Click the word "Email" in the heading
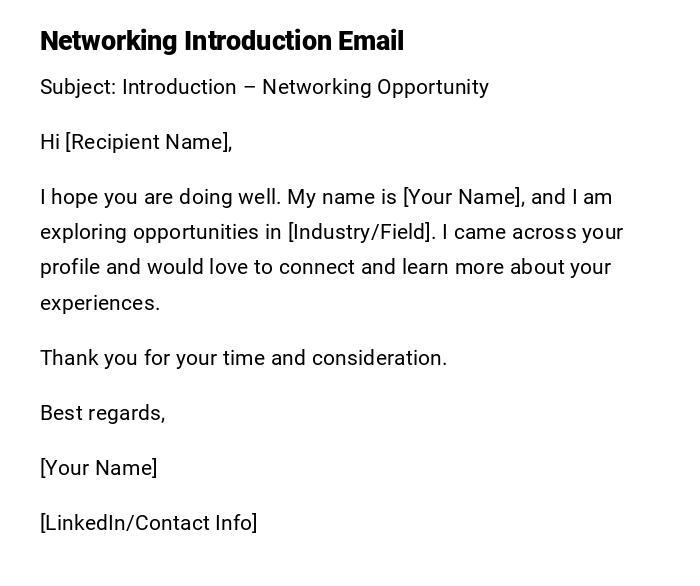Image resolution: width=700 pixels, height=586 pixels. (x=370, y=41)
